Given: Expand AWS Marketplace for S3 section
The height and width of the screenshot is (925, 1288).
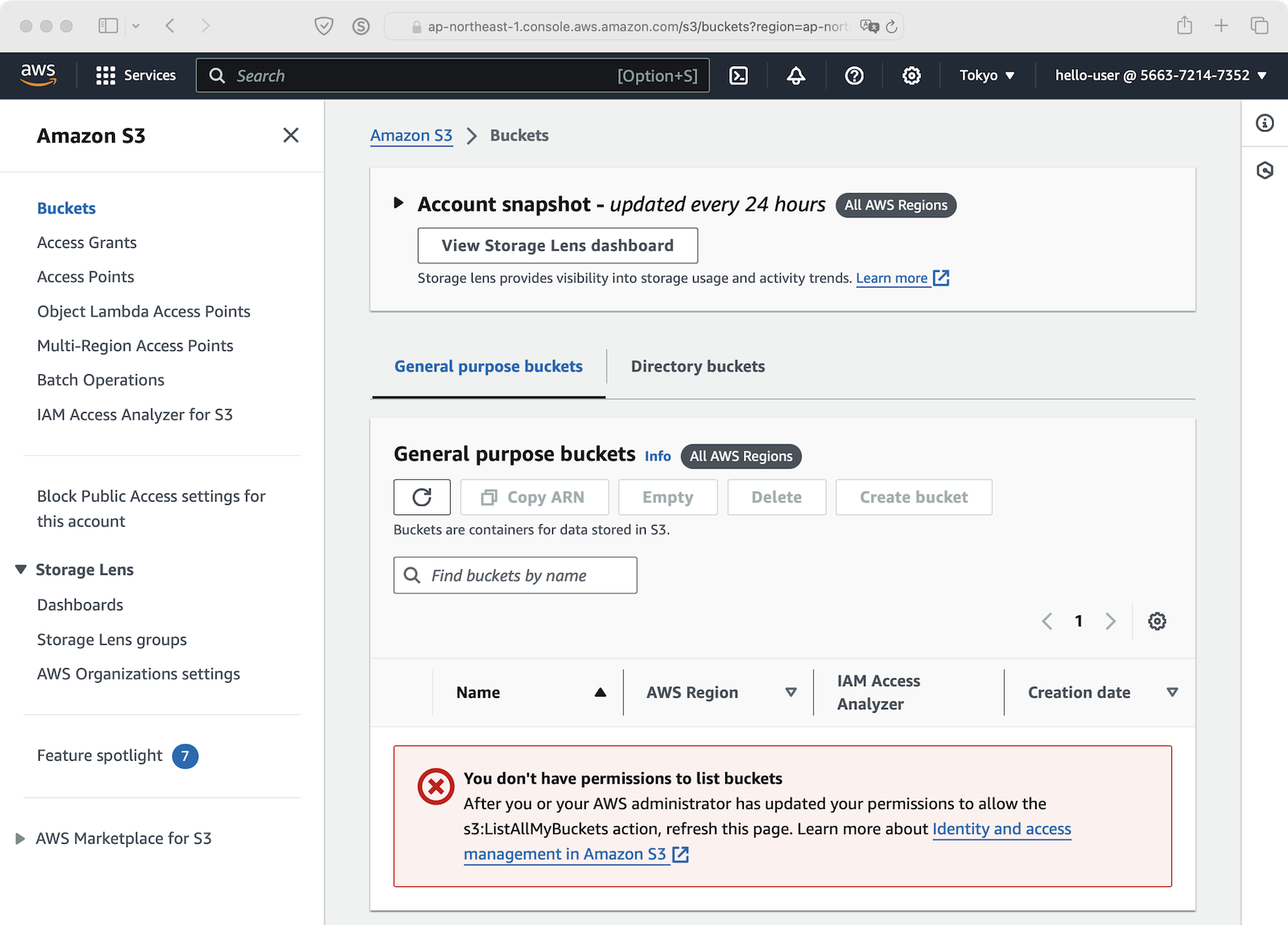Looking at the screenshot, I should 21,839.
